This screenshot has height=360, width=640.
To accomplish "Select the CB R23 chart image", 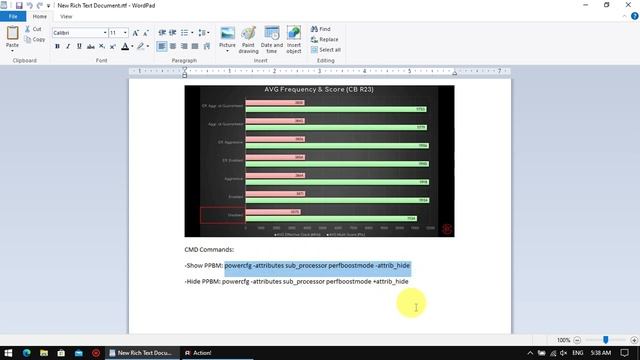I will tap(319, 161).
